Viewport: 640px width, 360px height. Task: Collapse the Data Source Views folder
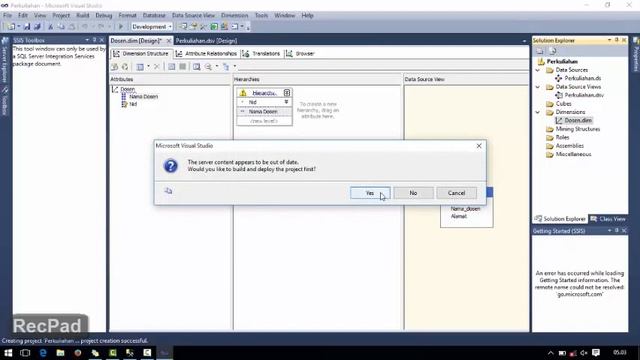pyautogui.click(x=538, y=87)
